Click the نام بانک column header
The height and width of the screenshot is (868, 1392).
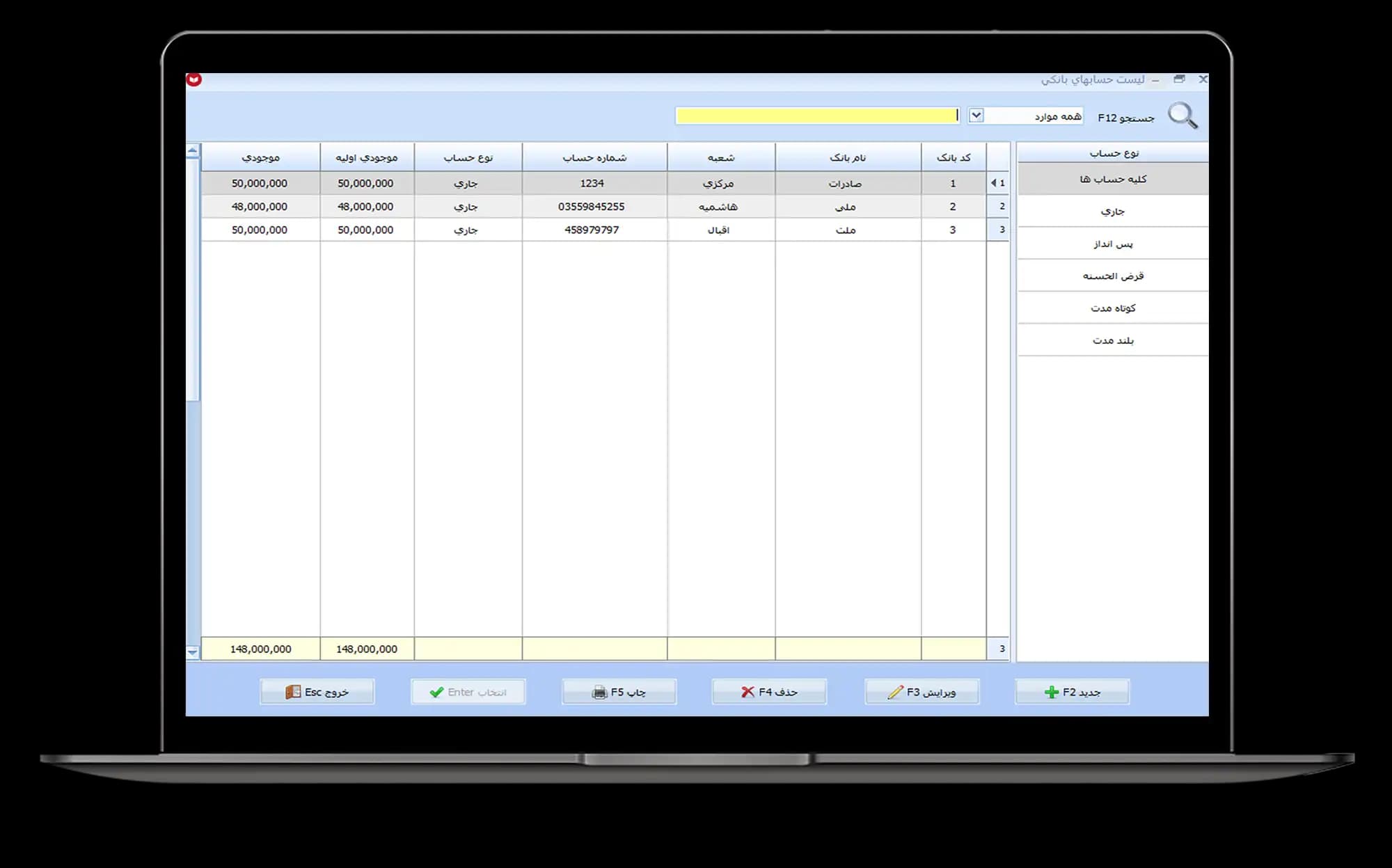click(848, 157)
